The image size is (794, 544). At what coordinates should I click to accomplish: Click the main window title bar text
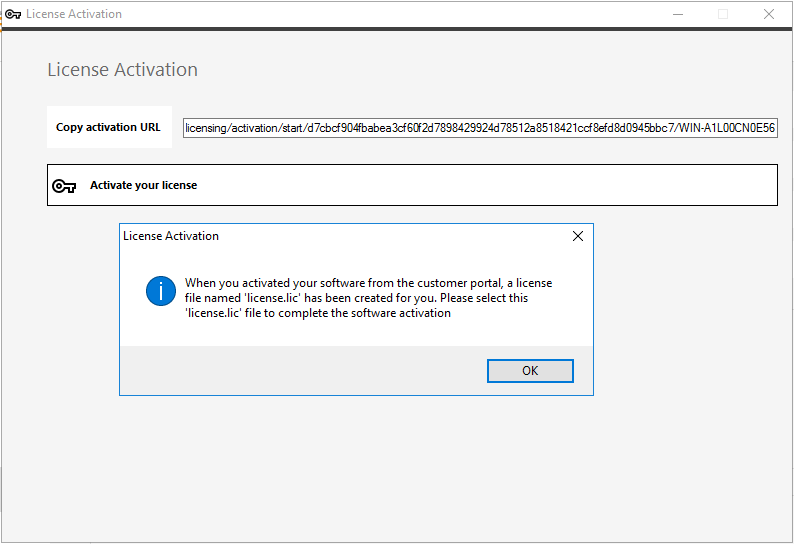pos(74,14)
